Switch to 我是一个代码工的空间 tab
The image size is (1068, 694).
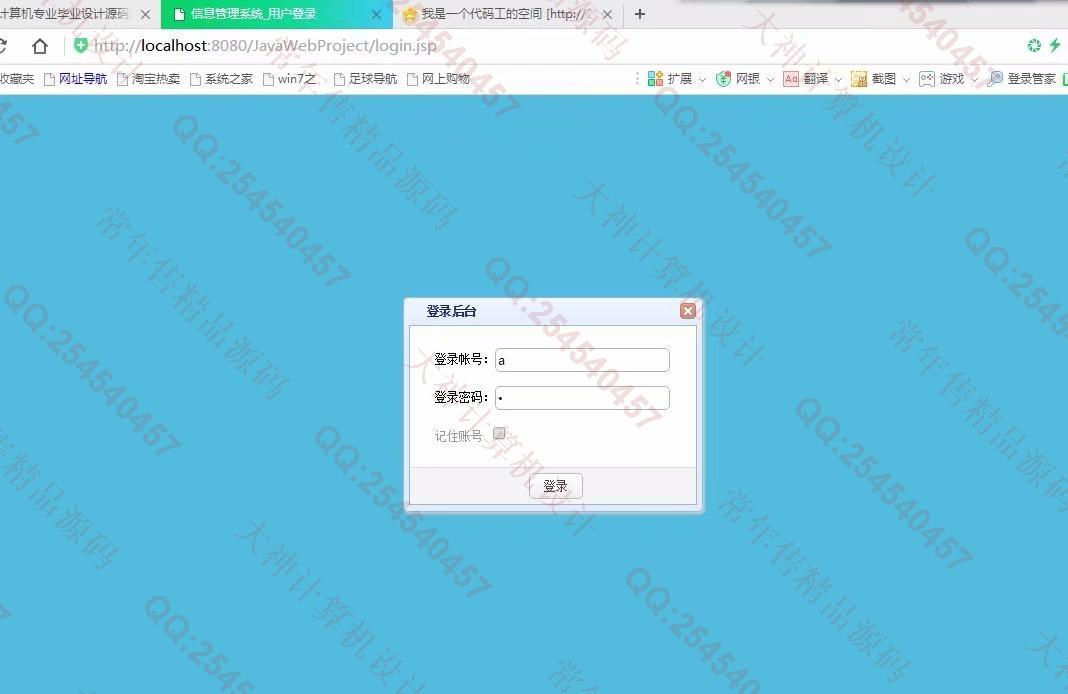pyautogui.click(x=507, y=14)
